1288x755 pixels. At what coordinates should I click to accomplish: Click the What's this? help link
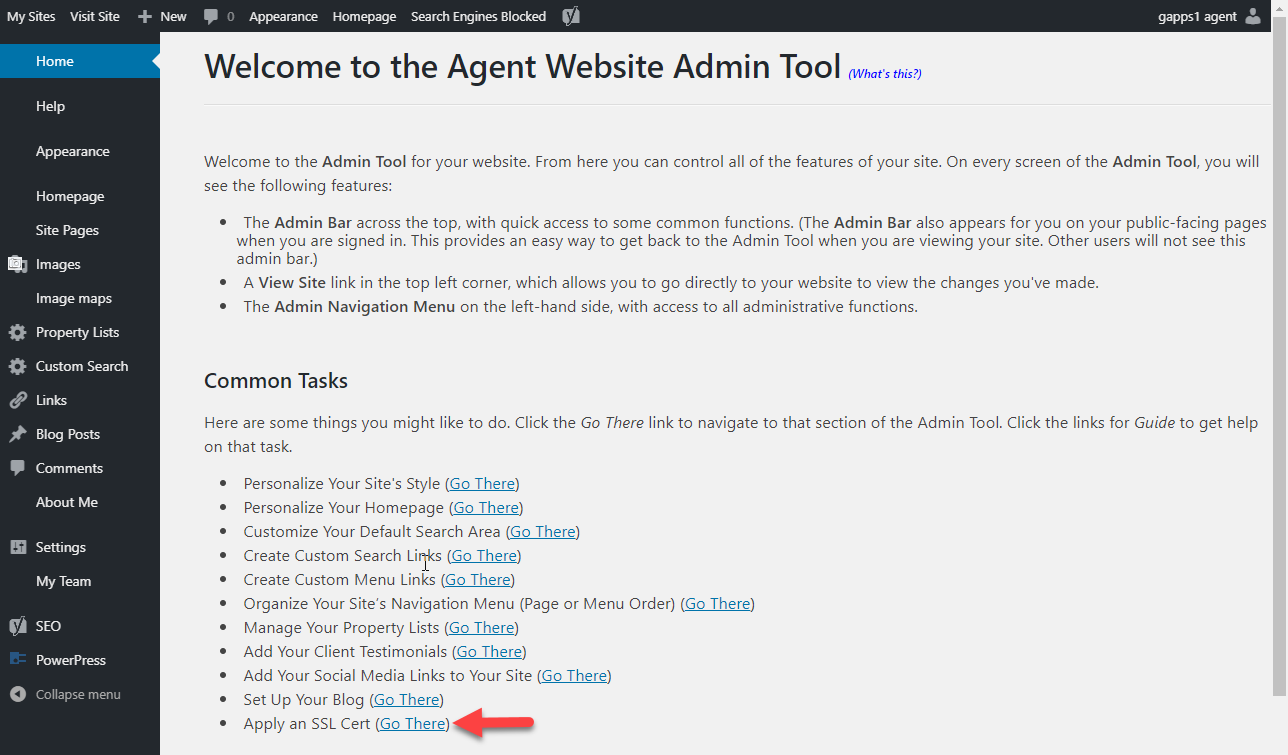(x=884, y=73)
